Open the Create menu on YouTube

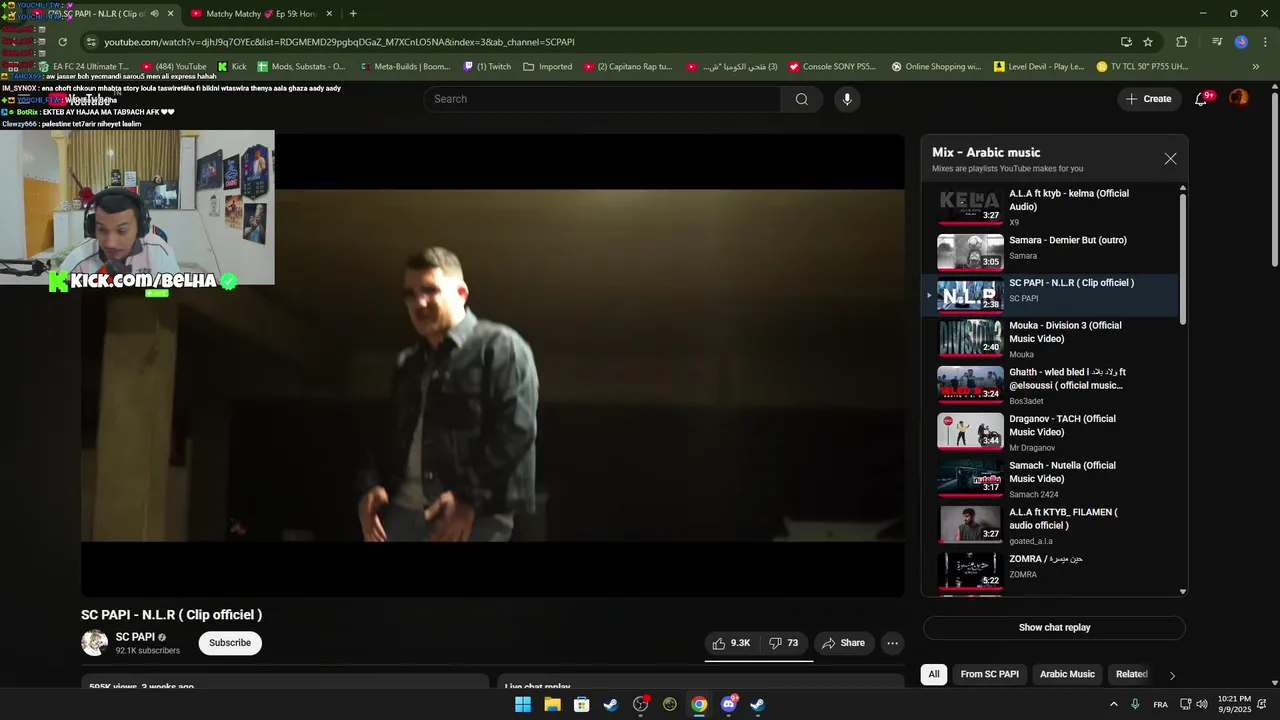(x=1148, y=99)
